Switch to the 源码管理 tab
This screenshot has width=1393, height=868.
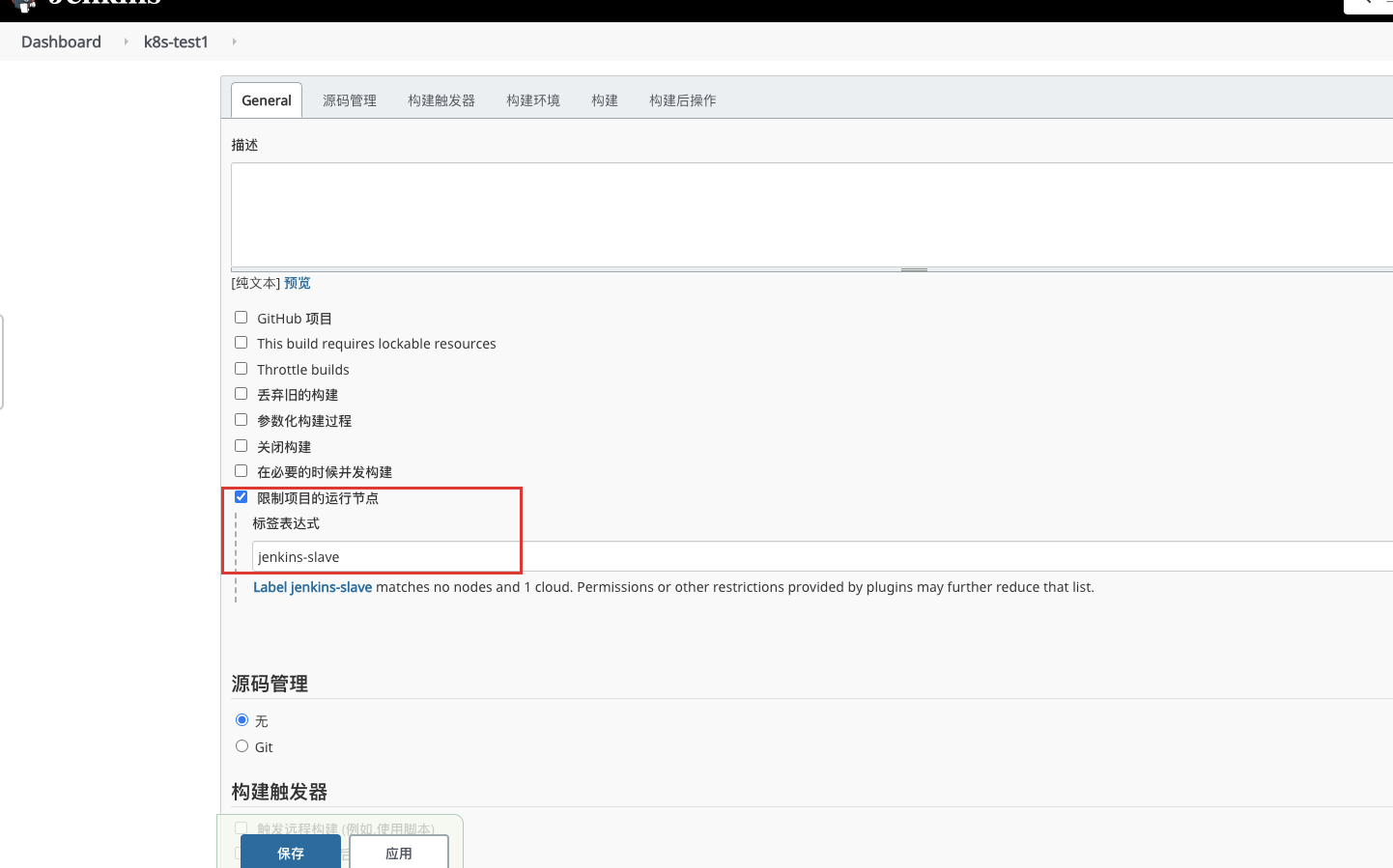tap(350, 100)
